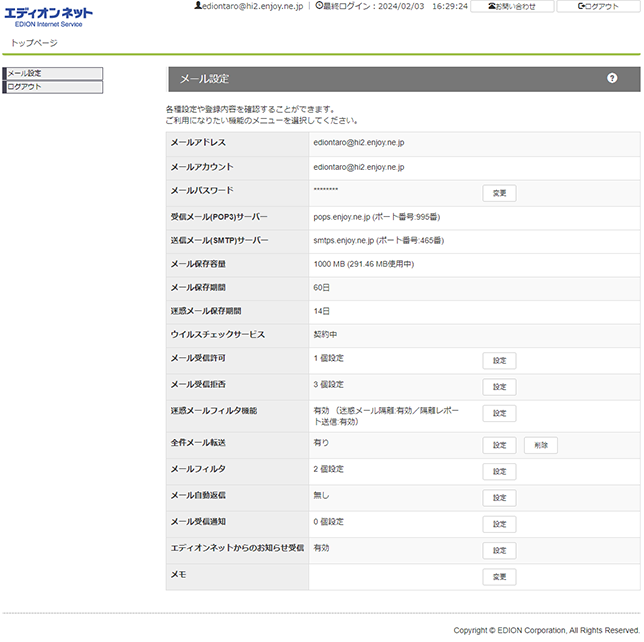This screenshot has width=644, height=642.
Task: Click 削除 for 全件メール転送
Action: tap(540, 445)
